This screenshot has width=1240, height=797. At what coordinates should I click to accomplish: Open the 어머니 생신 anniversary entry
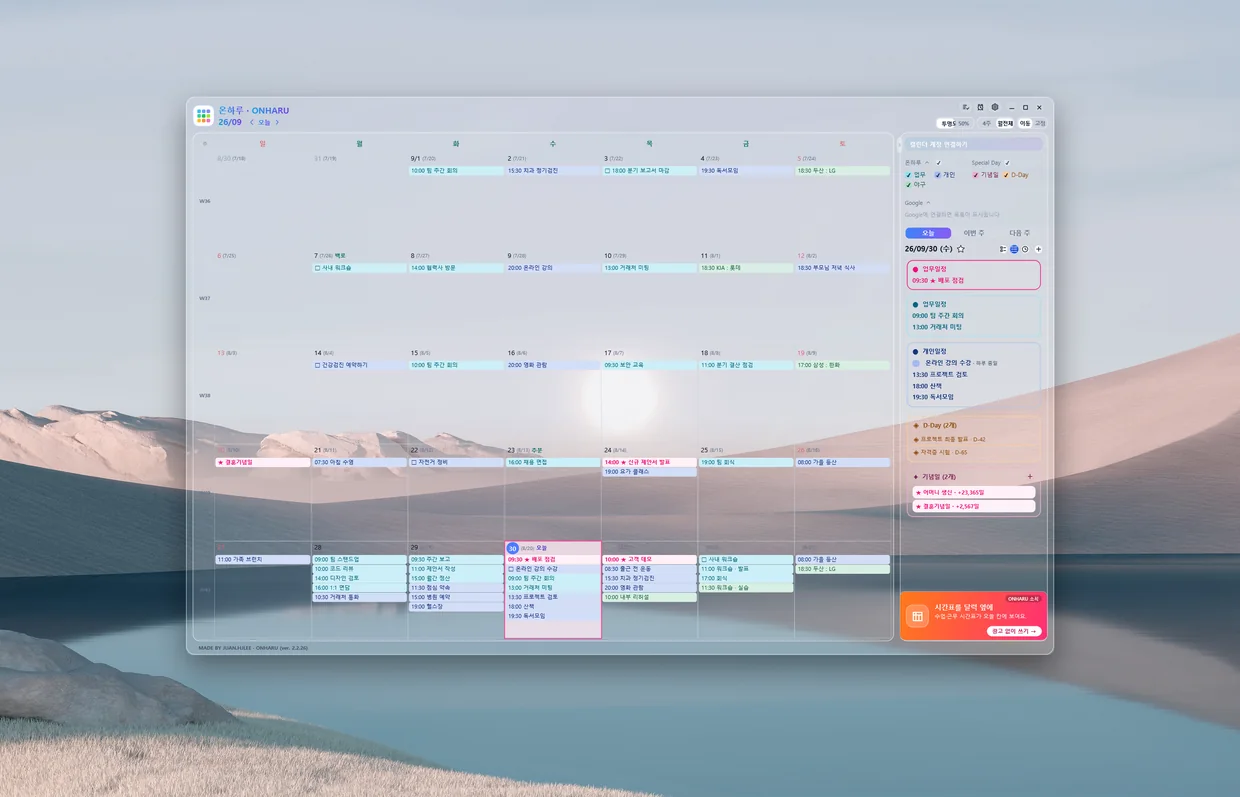(x=973, y=492)
